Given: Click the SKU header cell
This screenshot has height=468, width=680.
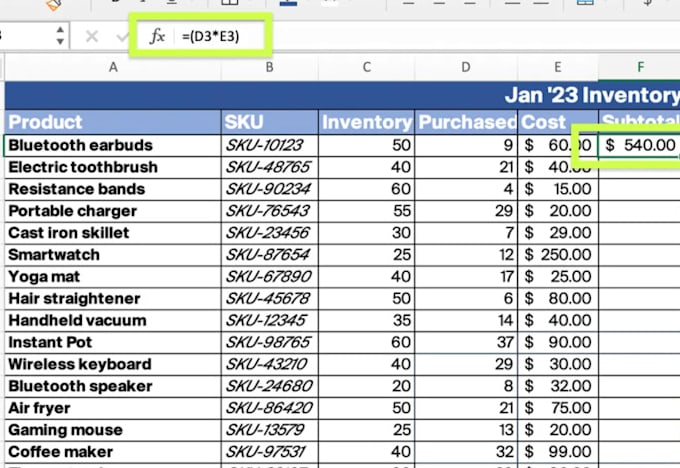Looking at the screenshot, I should 270,122.
